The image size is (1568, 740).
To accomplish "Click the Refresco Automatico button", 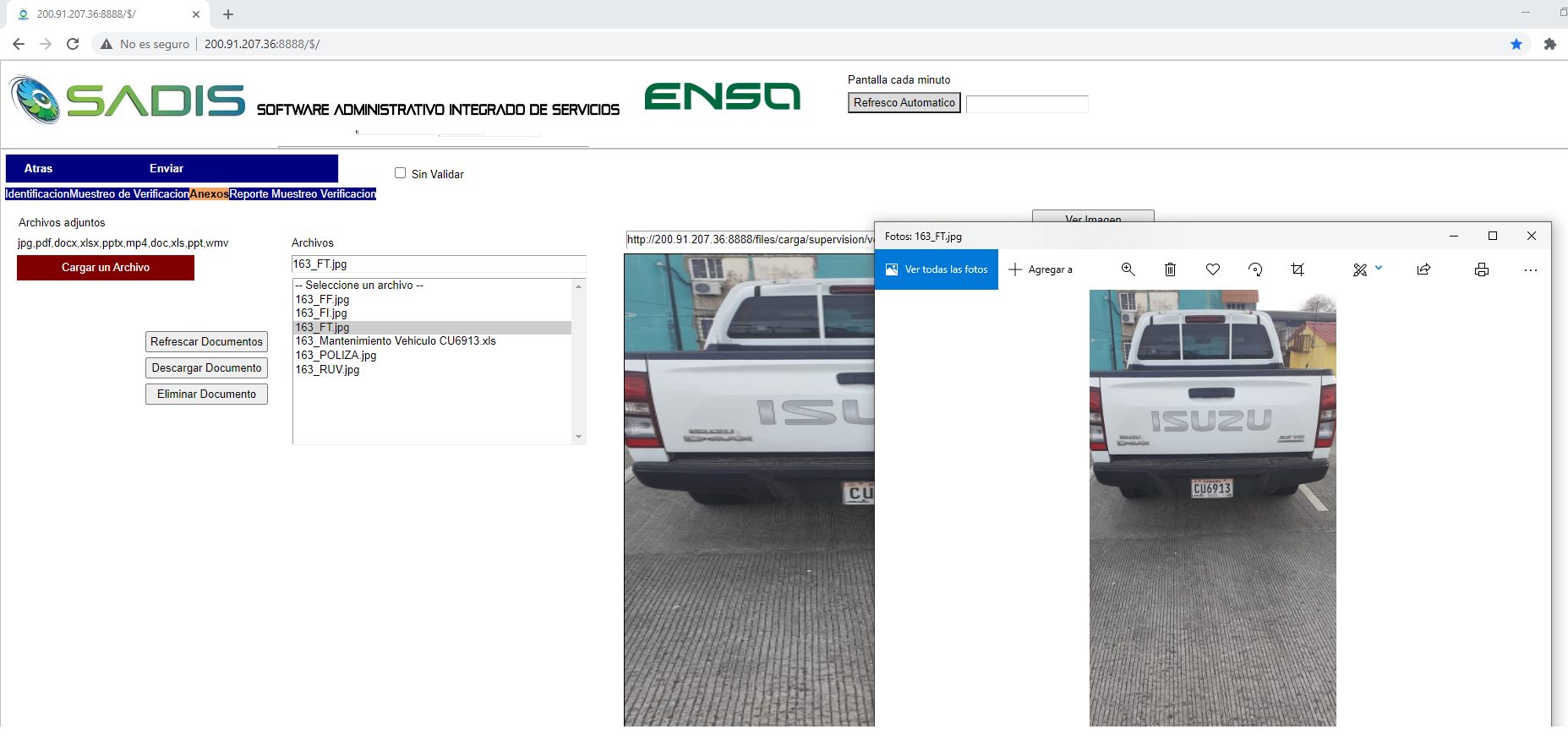I will click(x=904, y=103).
